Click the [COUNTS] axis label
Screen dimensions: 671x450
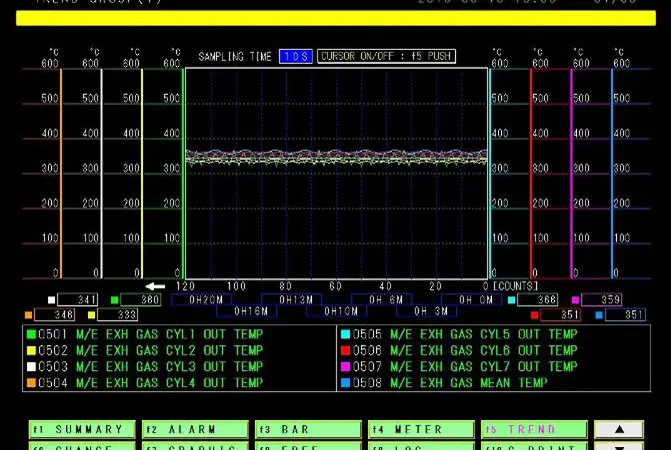coord(516,286)
